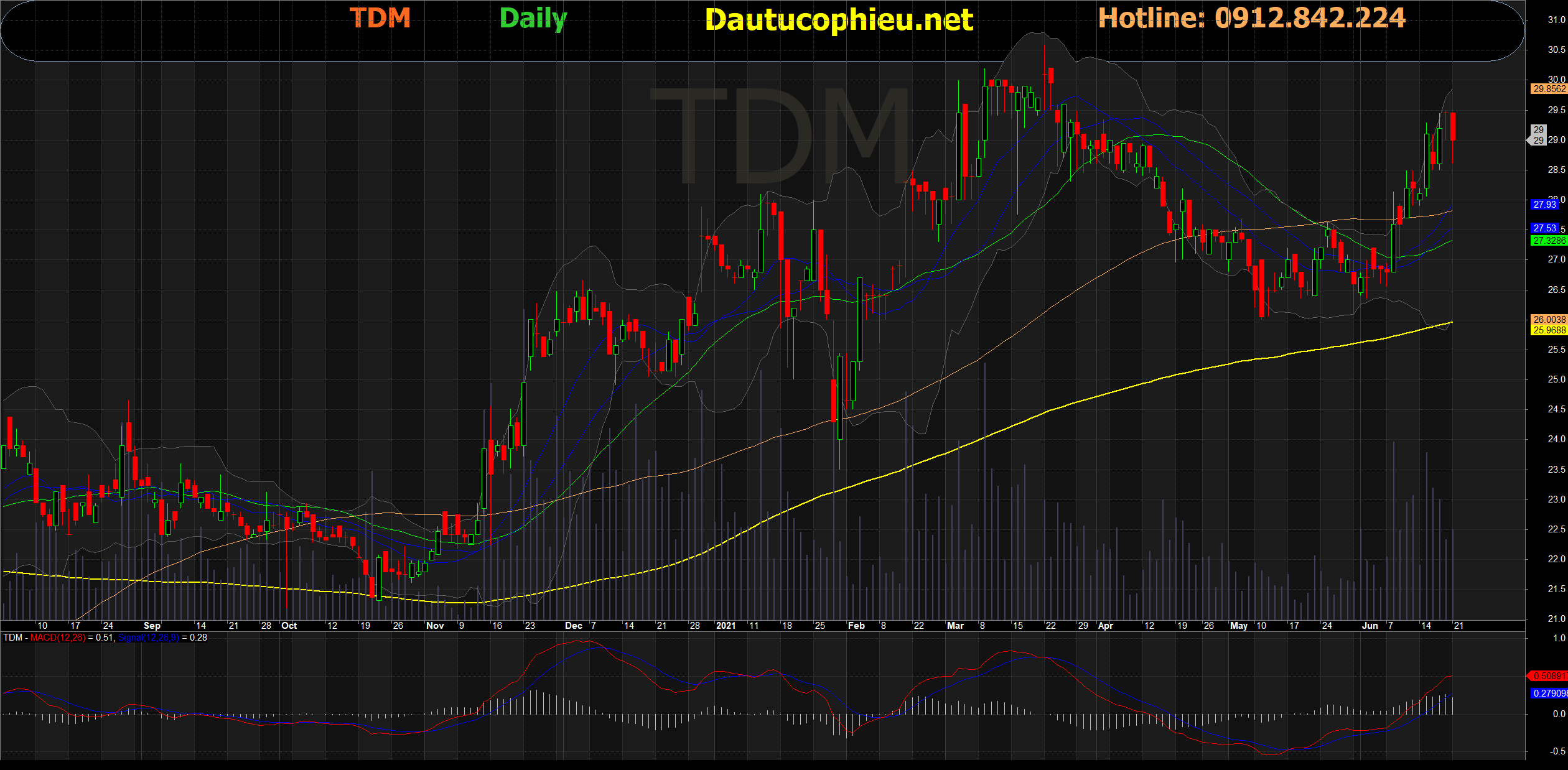
Task: Click the Hotline 0912.842.224 text
Action: coord(1251,17)
